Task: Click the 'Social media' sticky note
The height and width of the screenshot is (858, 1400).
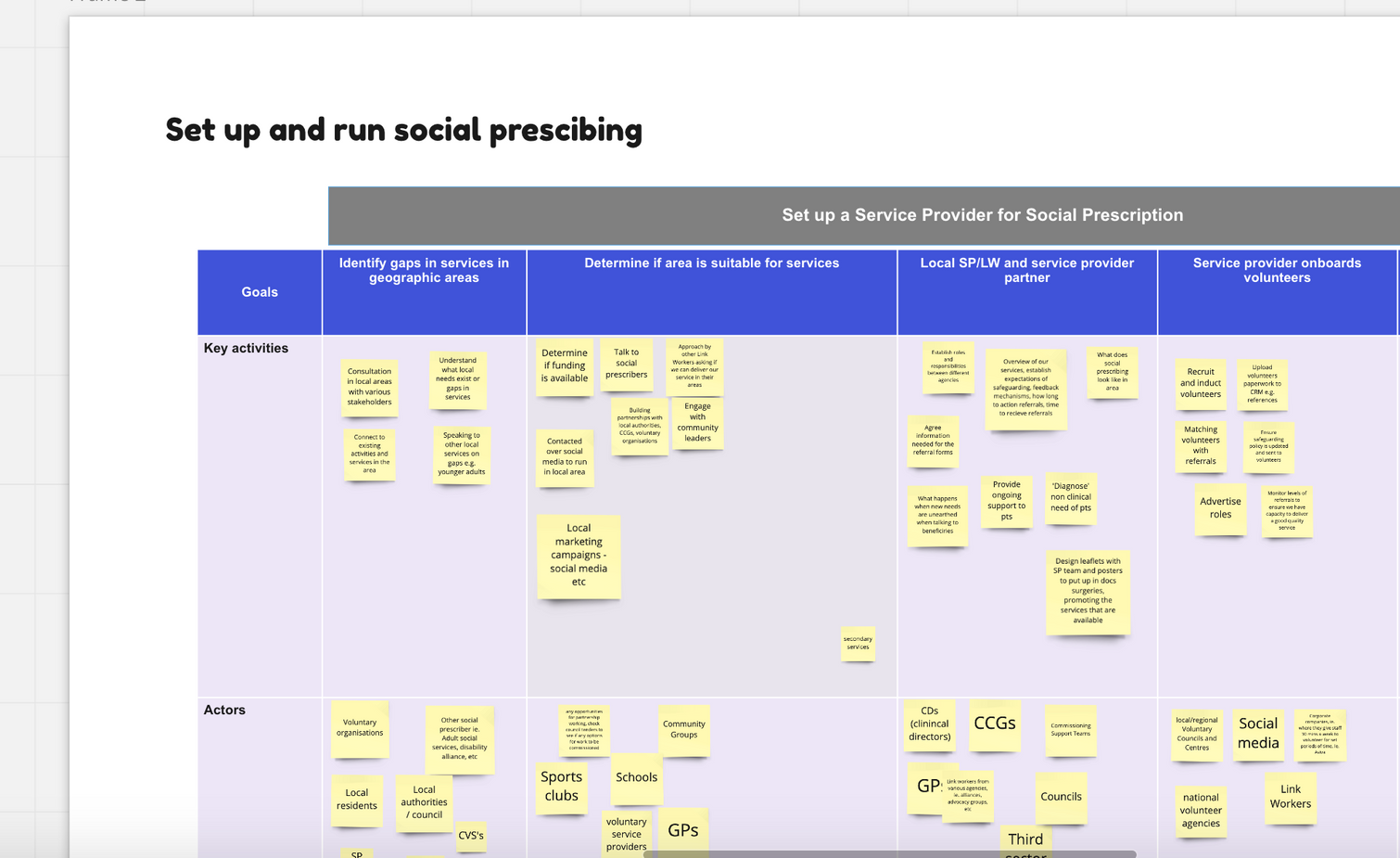Action: 1258,734
